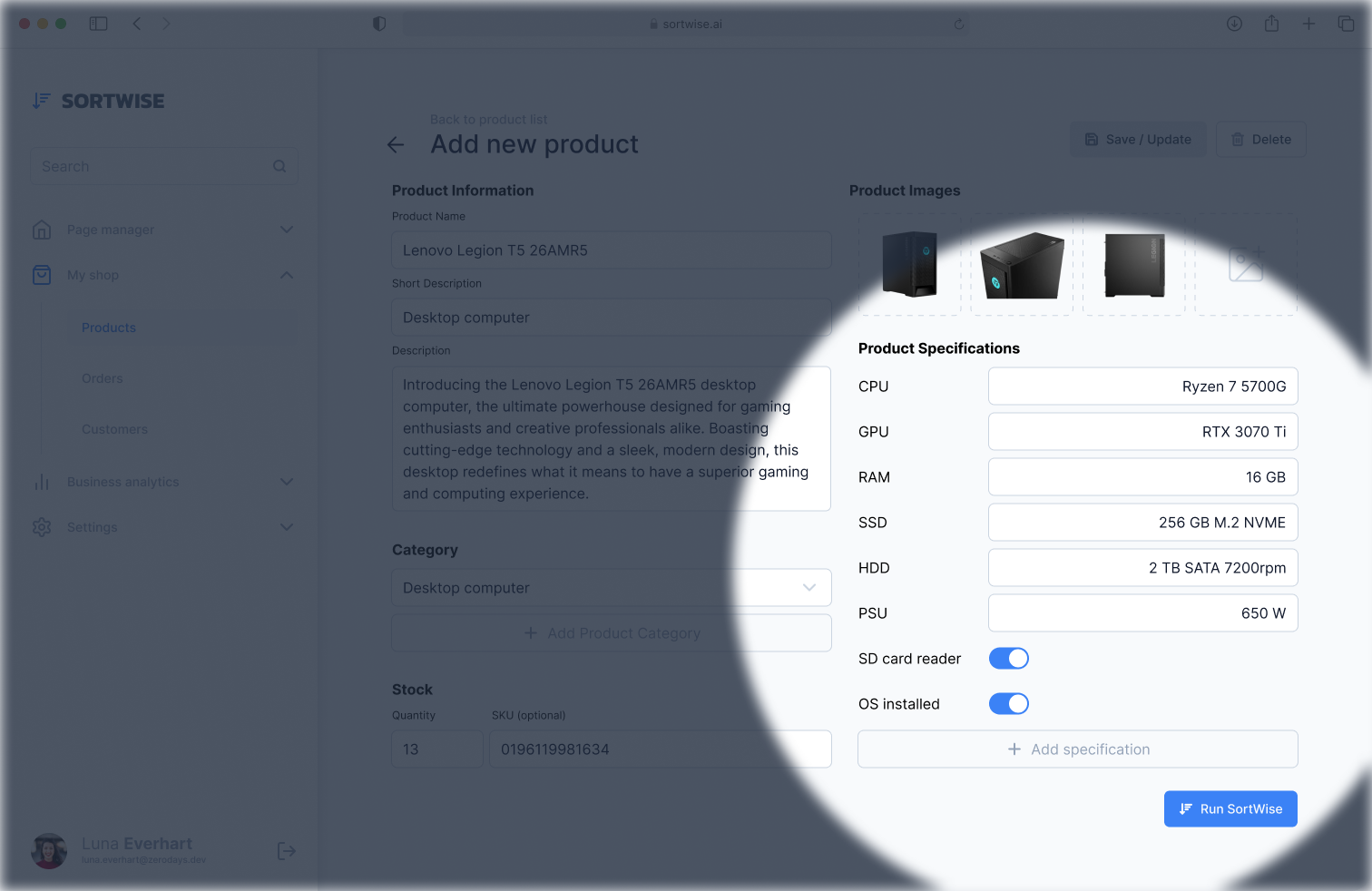Click the SORTWISE logo icon
Image resolution: width=1372 pixels, height=891 pixels.
click(x=41, y=101)
